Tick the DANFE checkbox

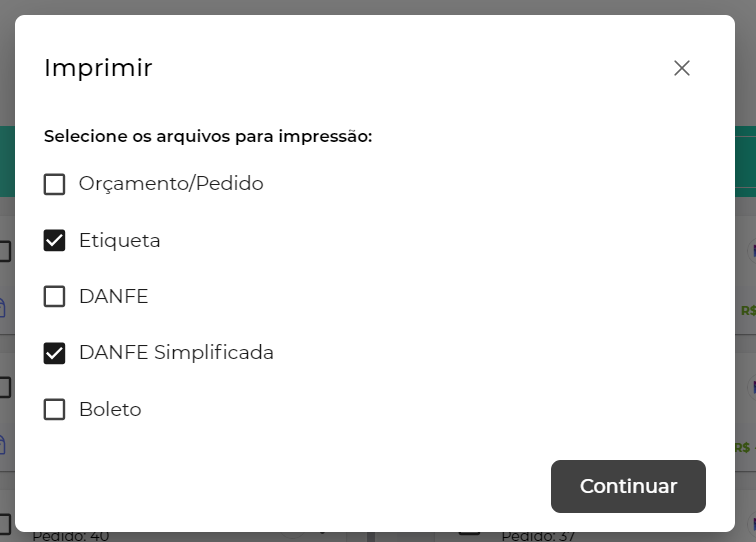tap(55, 297)
